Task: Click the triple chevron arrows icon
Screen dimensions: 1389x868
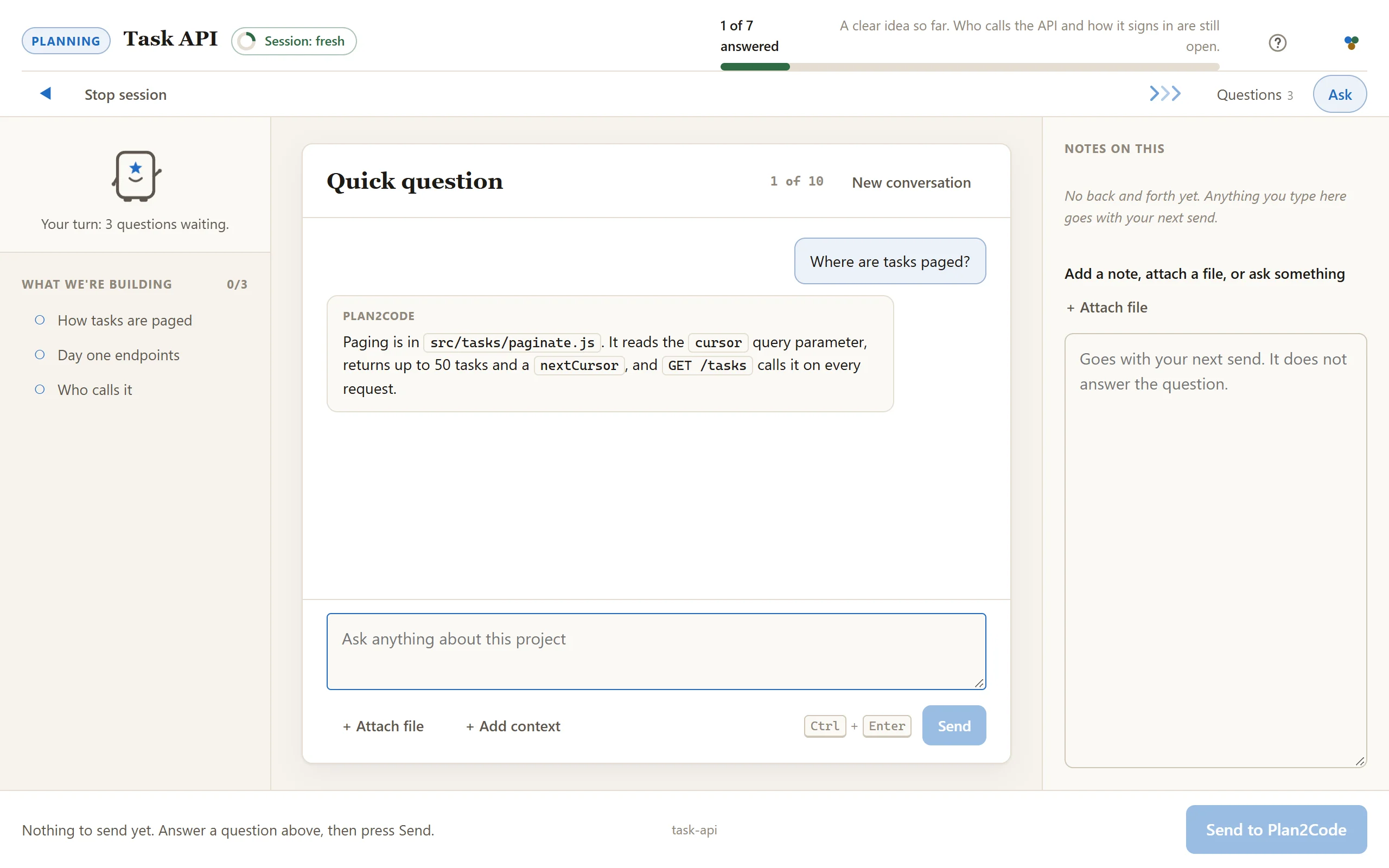Action: (1164, 93)
